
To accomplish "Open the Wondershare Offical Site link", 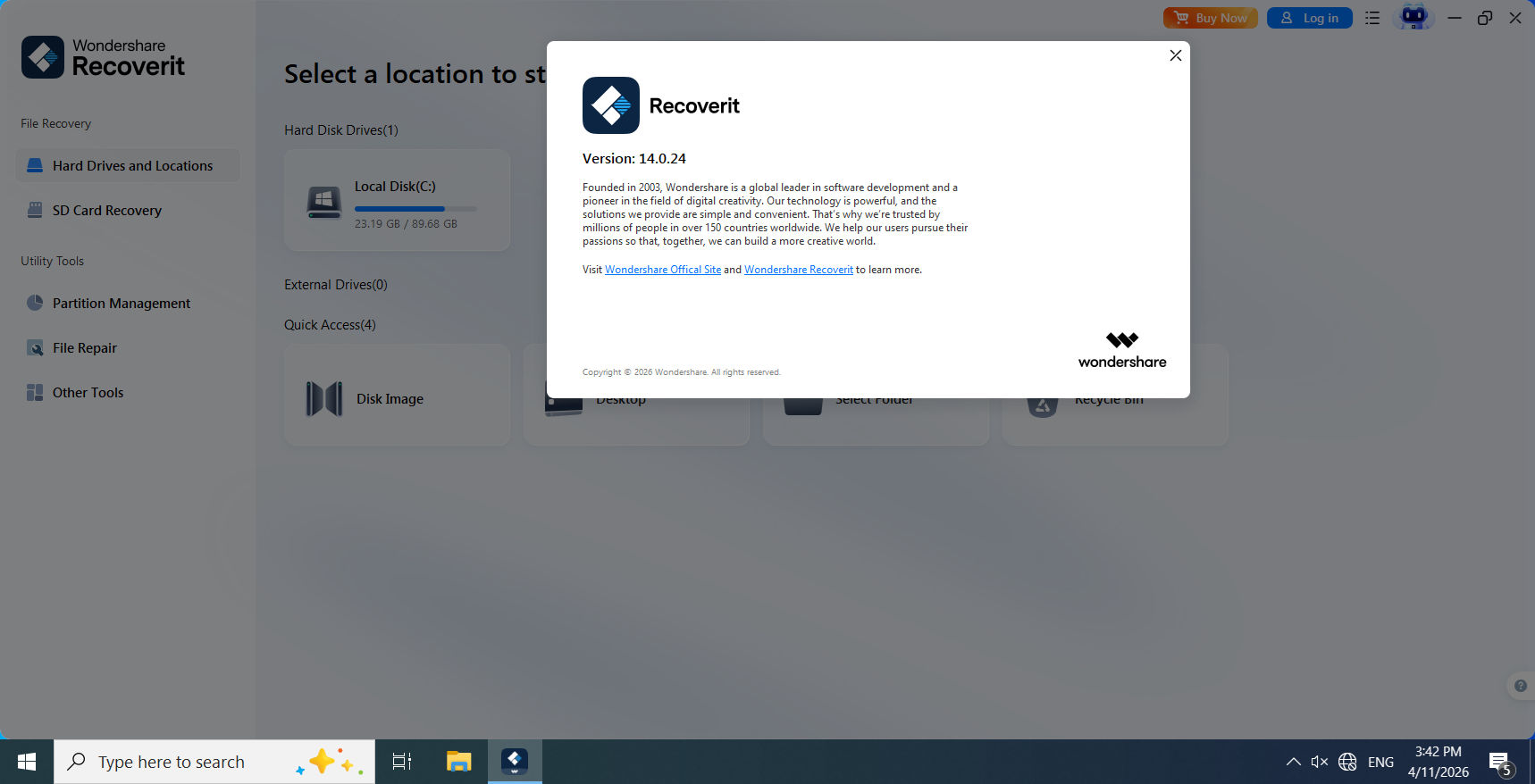I will [x=663, y=270].
